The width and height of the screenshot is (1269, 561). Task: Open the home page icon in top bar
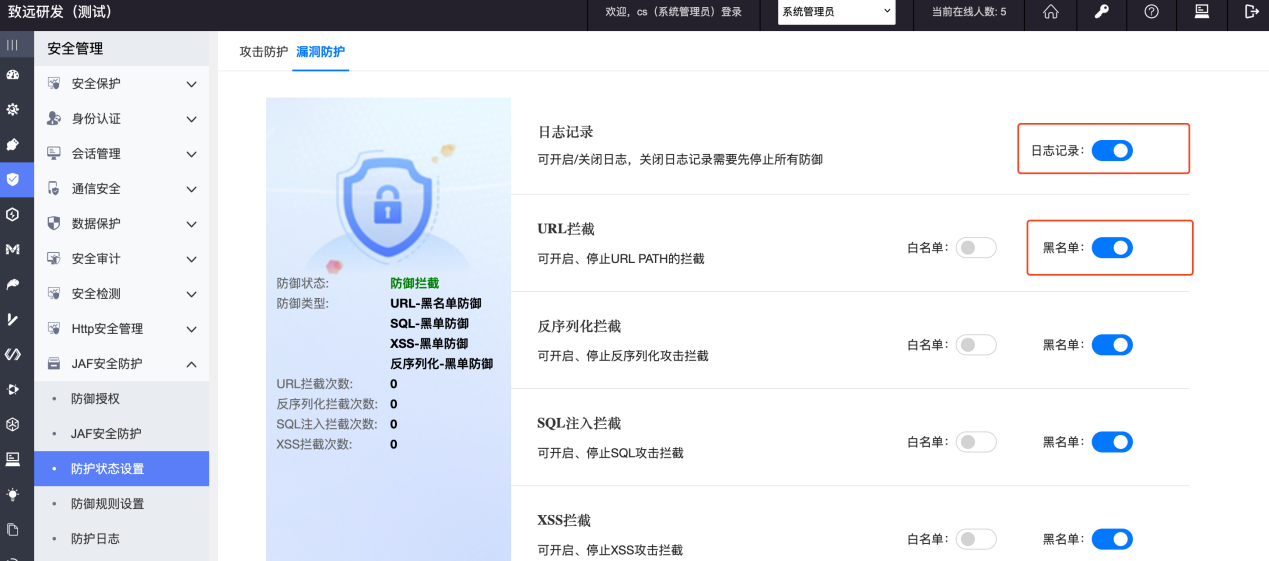1051,12
